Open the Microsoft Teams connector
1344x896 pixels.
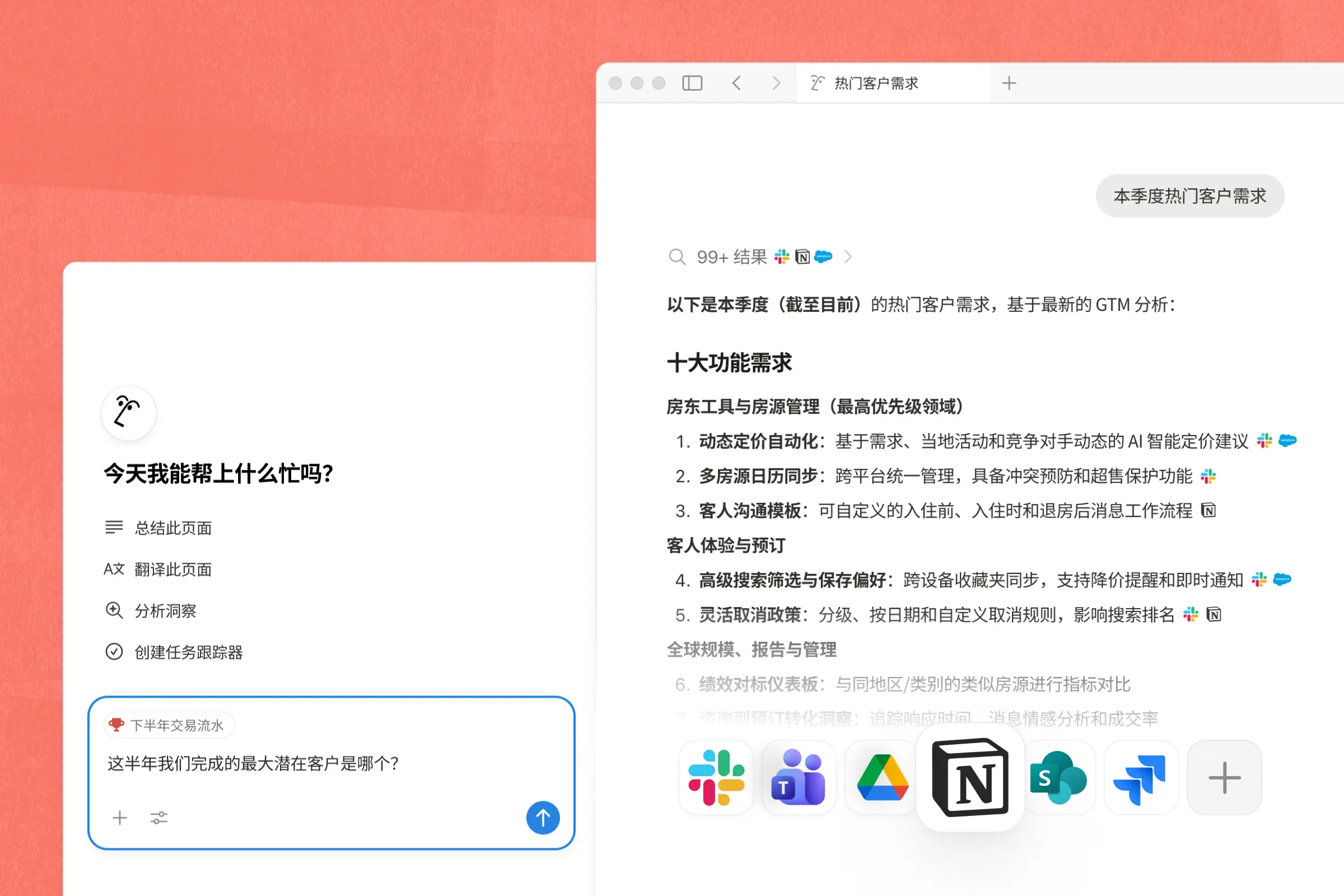click(x=799, y=777)
